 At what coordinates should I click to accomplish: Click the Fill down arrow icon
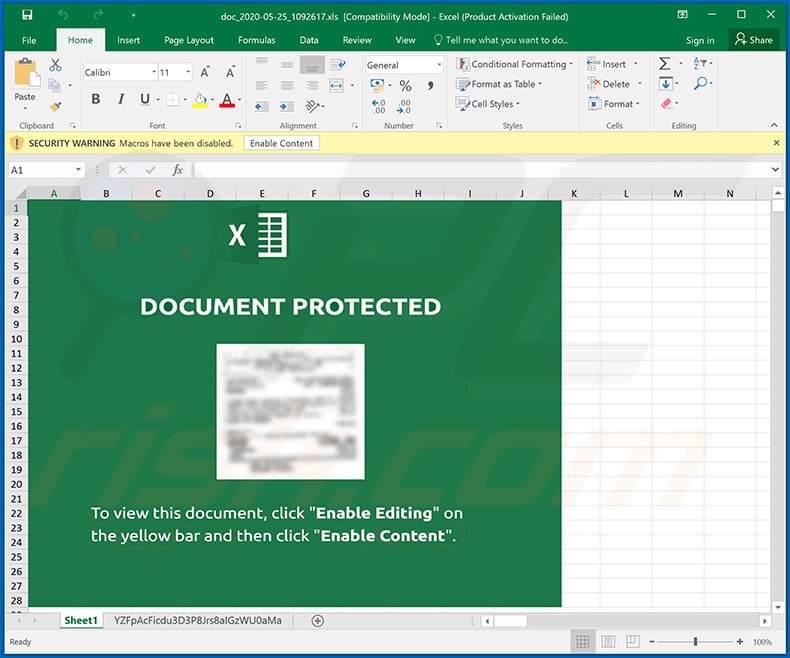[666, 84]
